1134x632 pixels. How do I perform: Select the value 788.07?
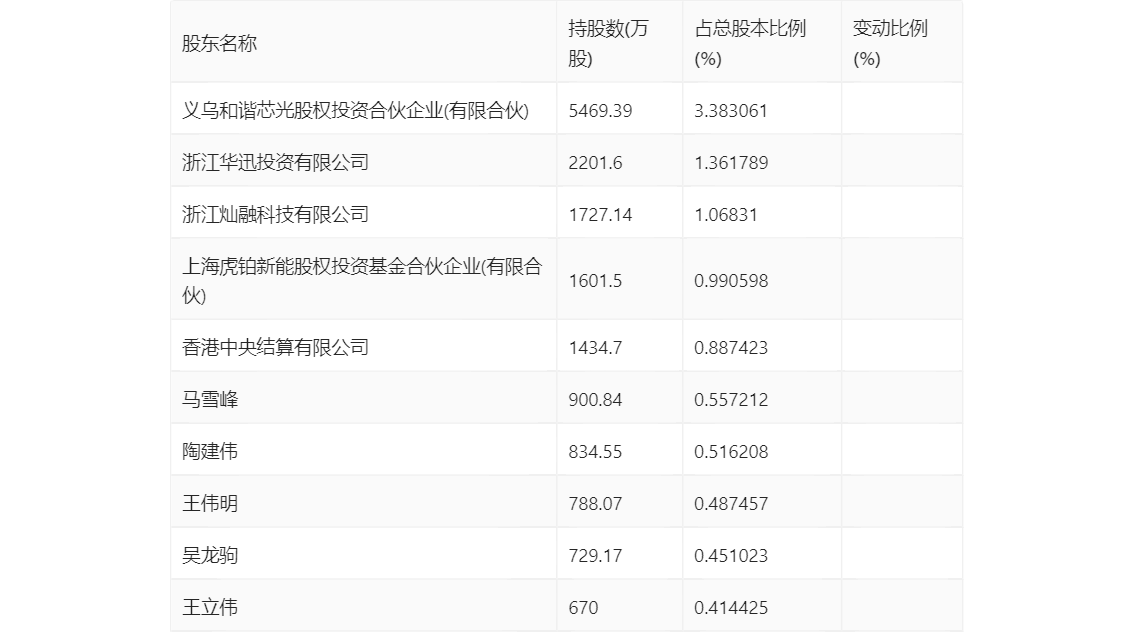[x=595, y=504]
